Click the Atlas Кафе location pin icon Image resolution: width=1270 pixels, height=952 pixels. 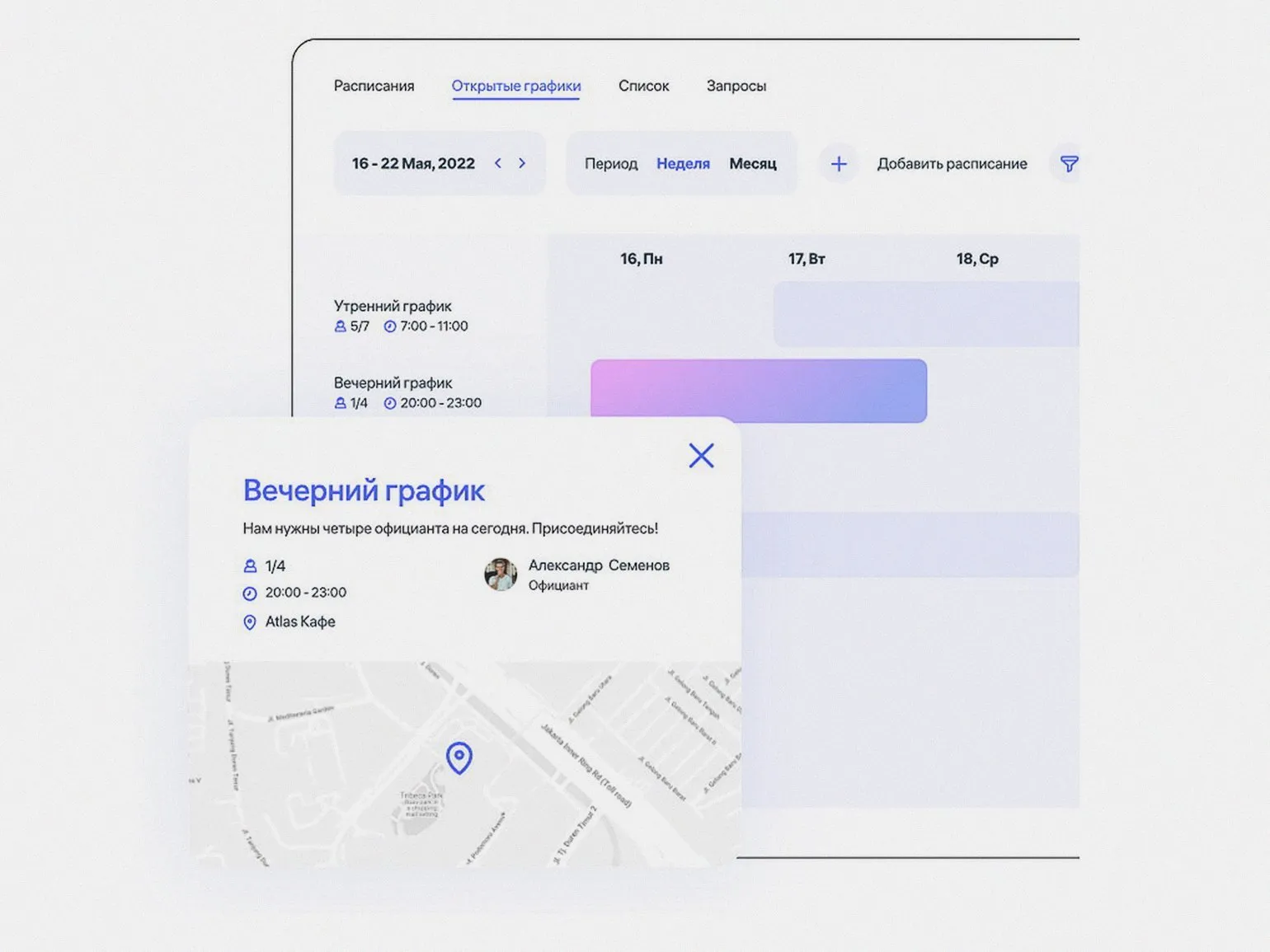point(250,622)
